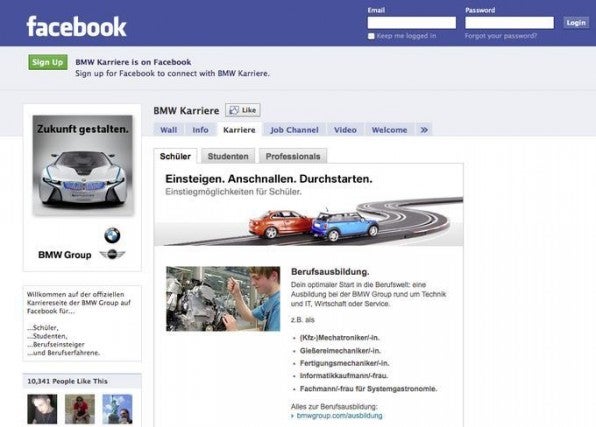Click Gießereimechaniker/-in list item

(340, 351)
